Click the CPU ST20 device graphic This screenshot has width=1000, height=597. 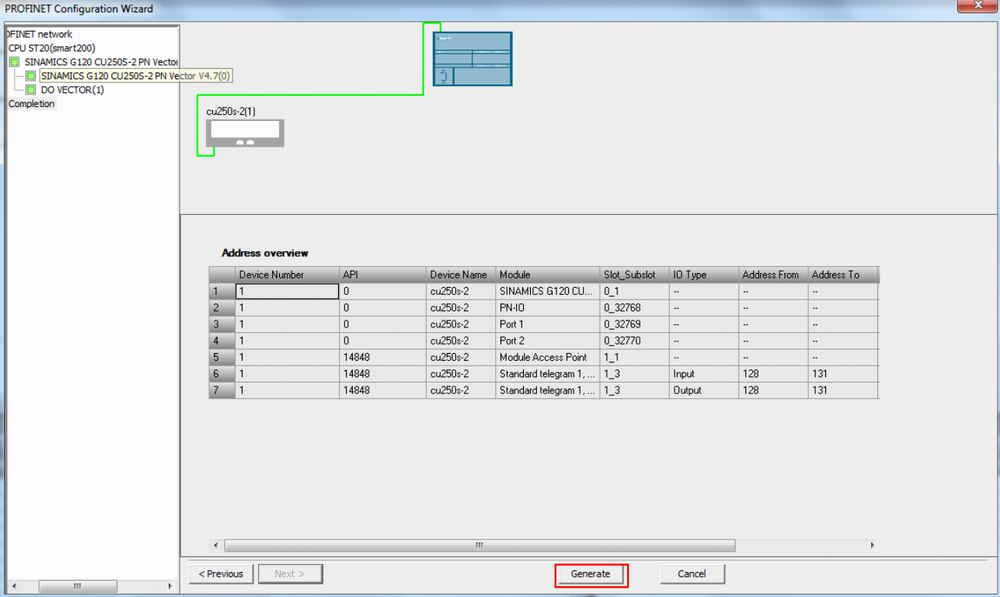pos(472,59)
